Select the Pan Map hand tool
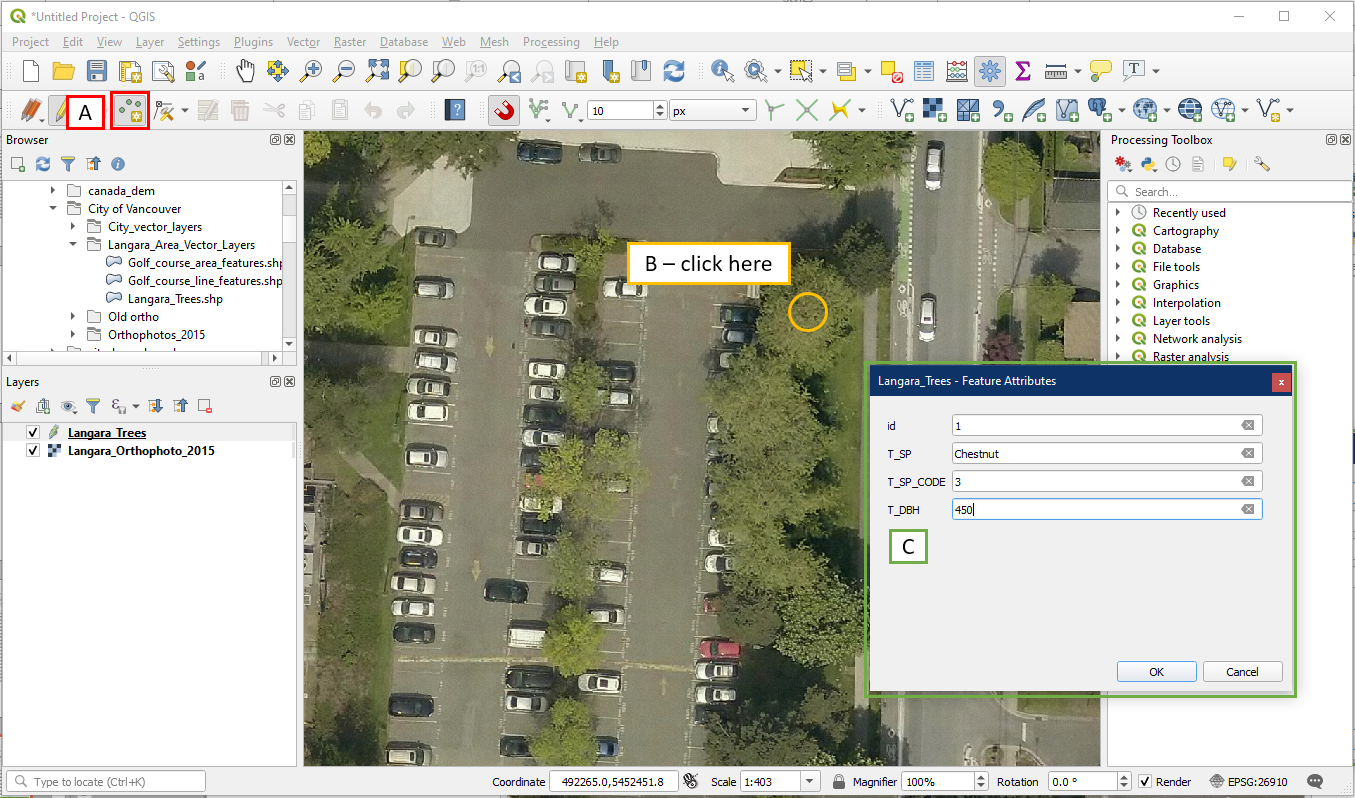 (x=246, y=71)
